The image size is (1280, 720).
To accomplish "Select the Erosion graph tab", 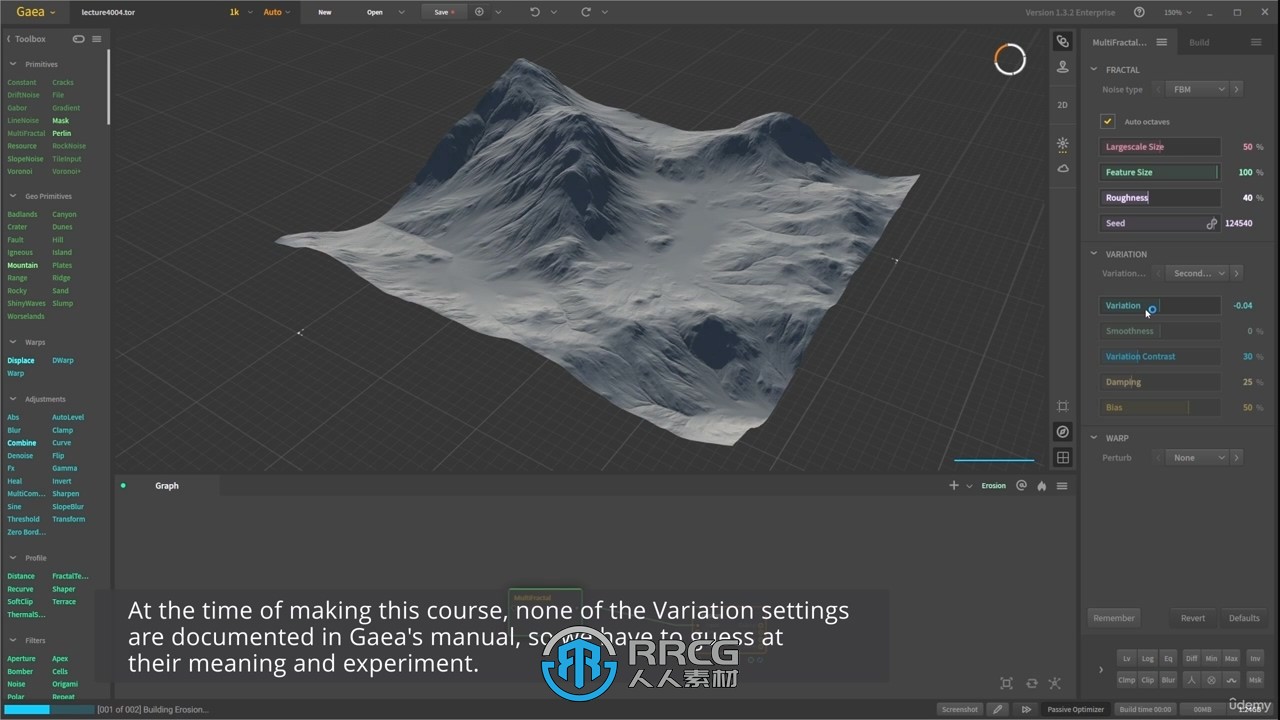I will tap(993, 486).
